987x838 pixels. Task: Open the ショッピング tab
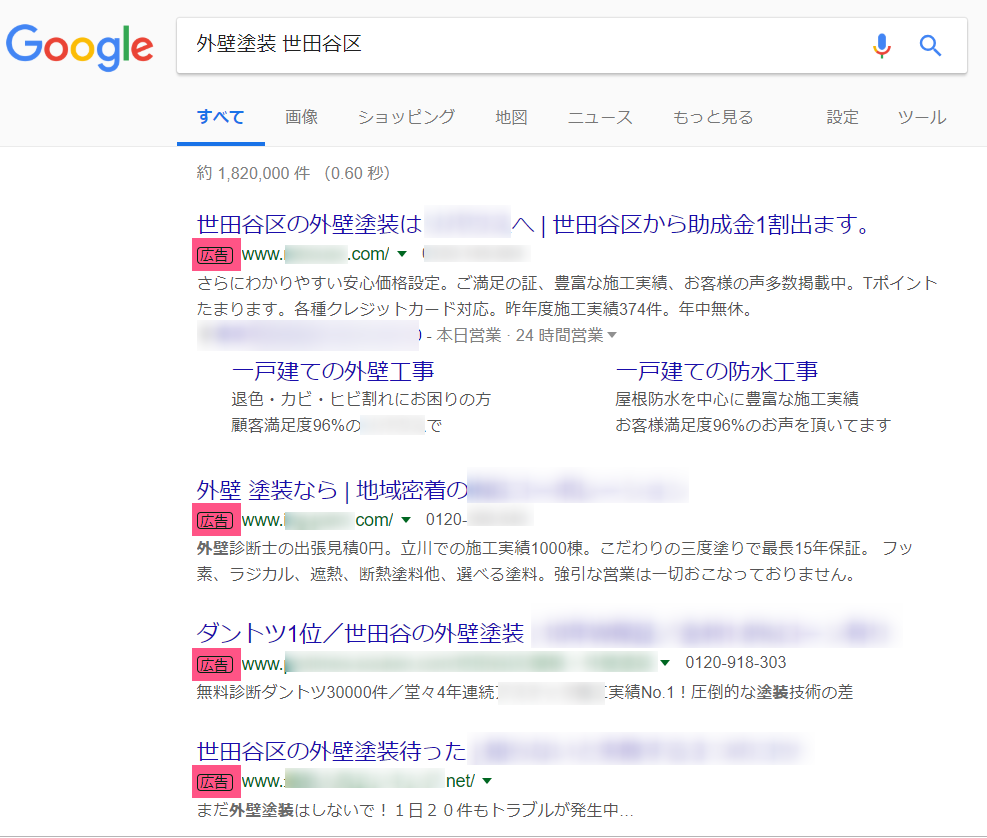click(406, 117)
